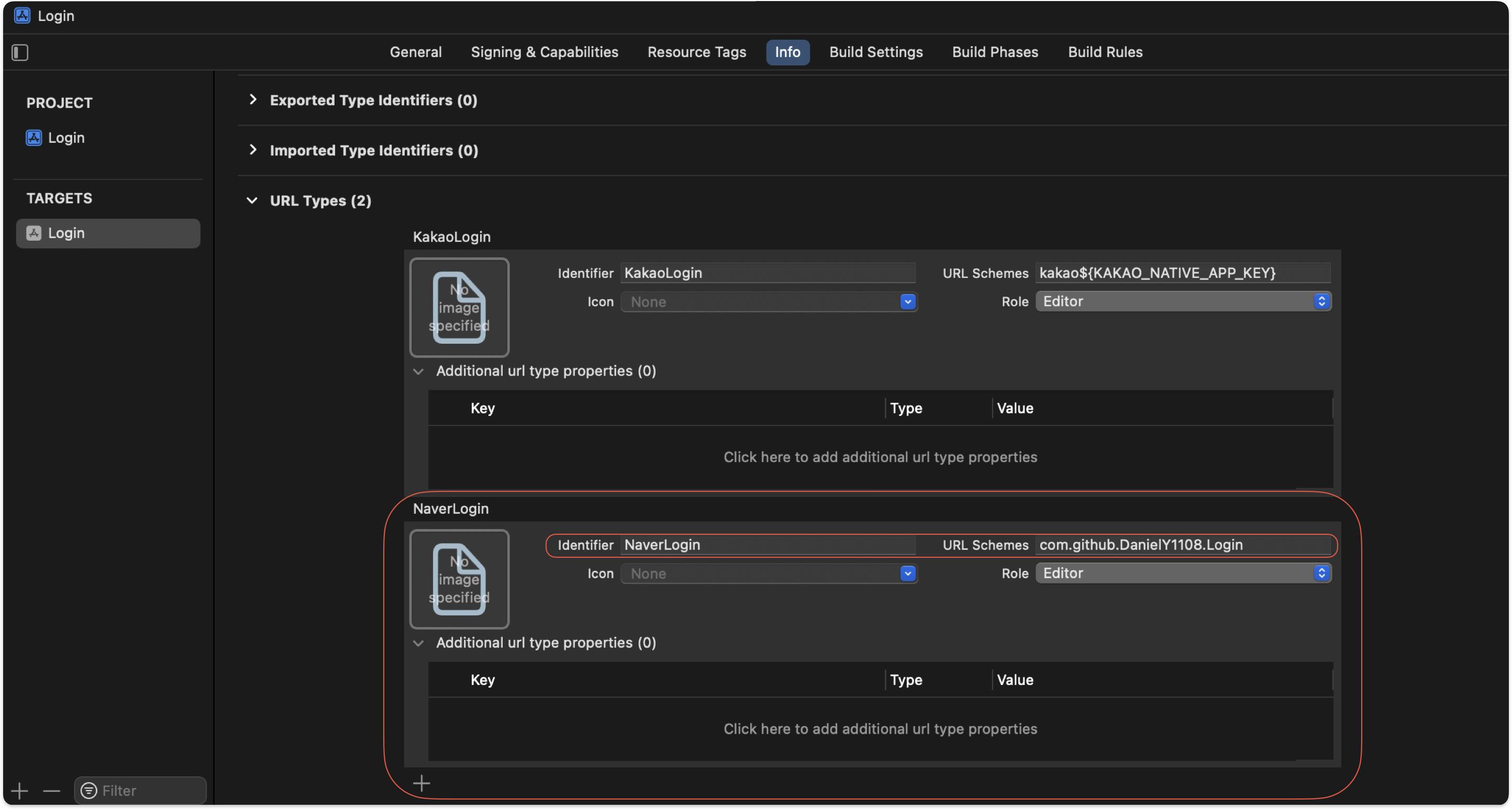Switch to Signing & Capabilities tab
The image size is (1512, 810).
[544, 52]
